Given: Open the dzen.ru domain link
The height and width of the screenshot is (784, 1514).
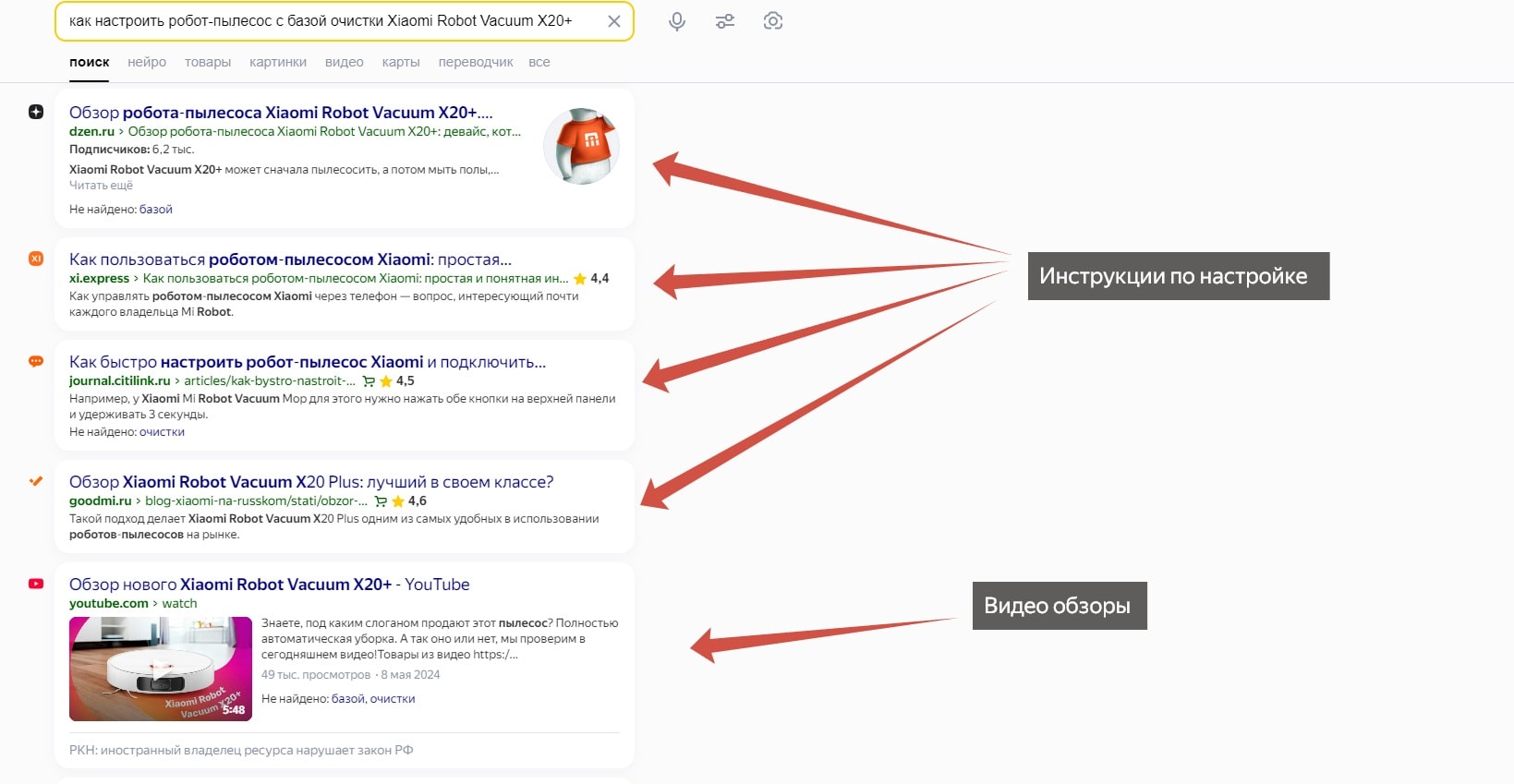Looking at the screenshot, I should coord(91,132).
